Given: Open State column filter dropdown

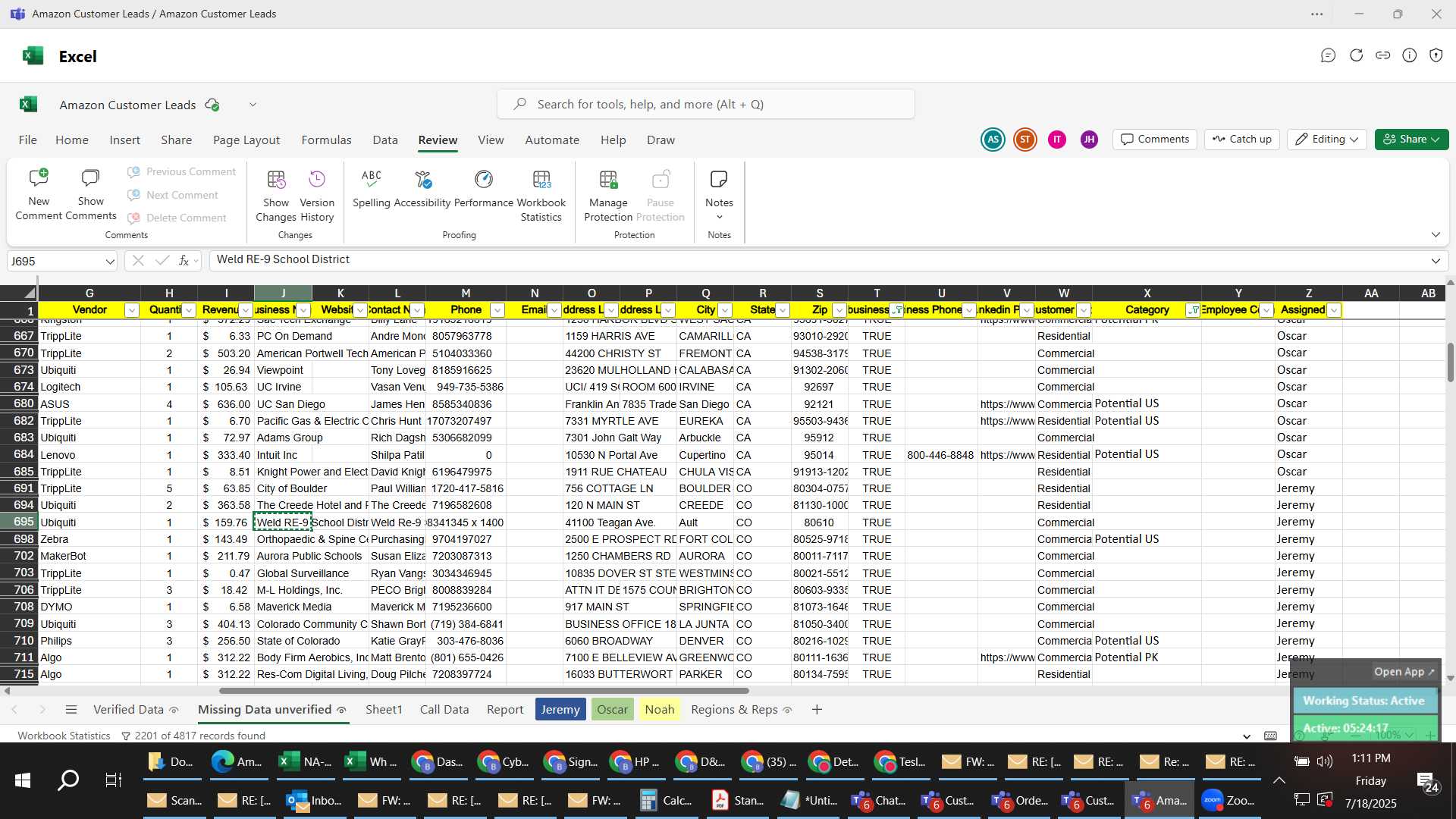Looking at the screenshot, I should [783, 310].
